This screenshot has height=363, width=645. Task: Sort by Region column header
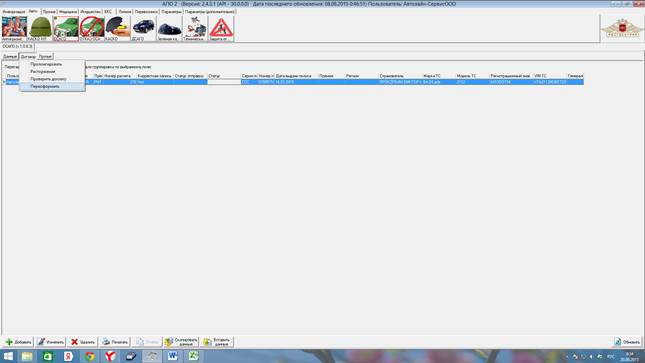click(x=362, y=76)
